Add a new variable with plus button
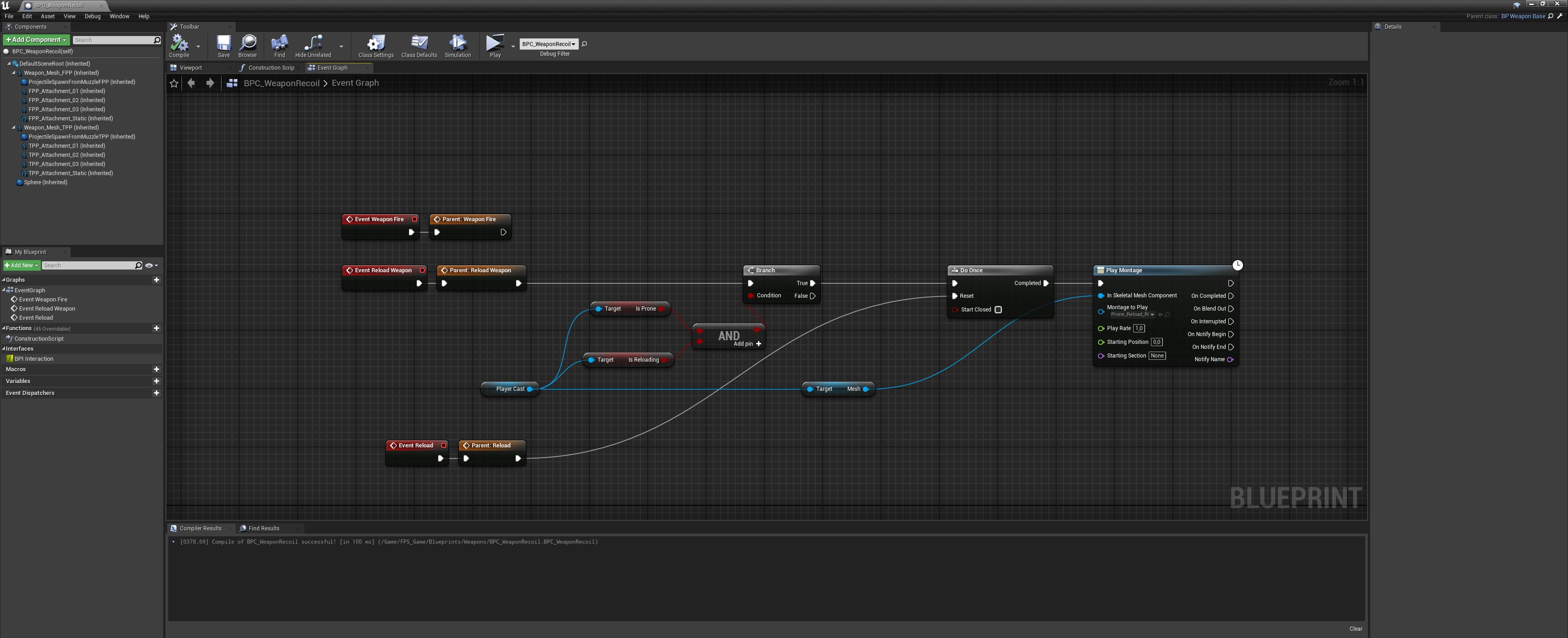The image size is (1568, 638). click(x=156, y=381)
